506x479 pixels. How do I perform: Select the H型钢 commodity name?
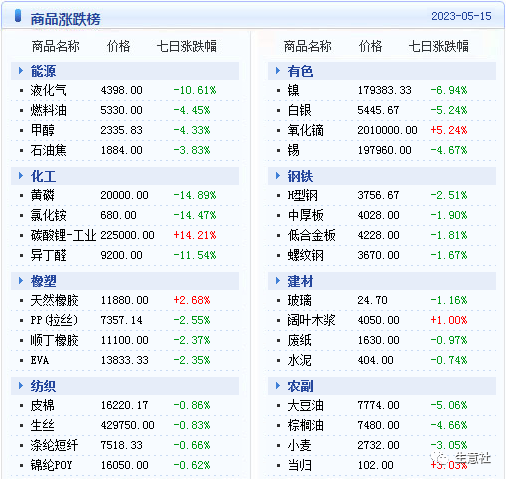303,195
